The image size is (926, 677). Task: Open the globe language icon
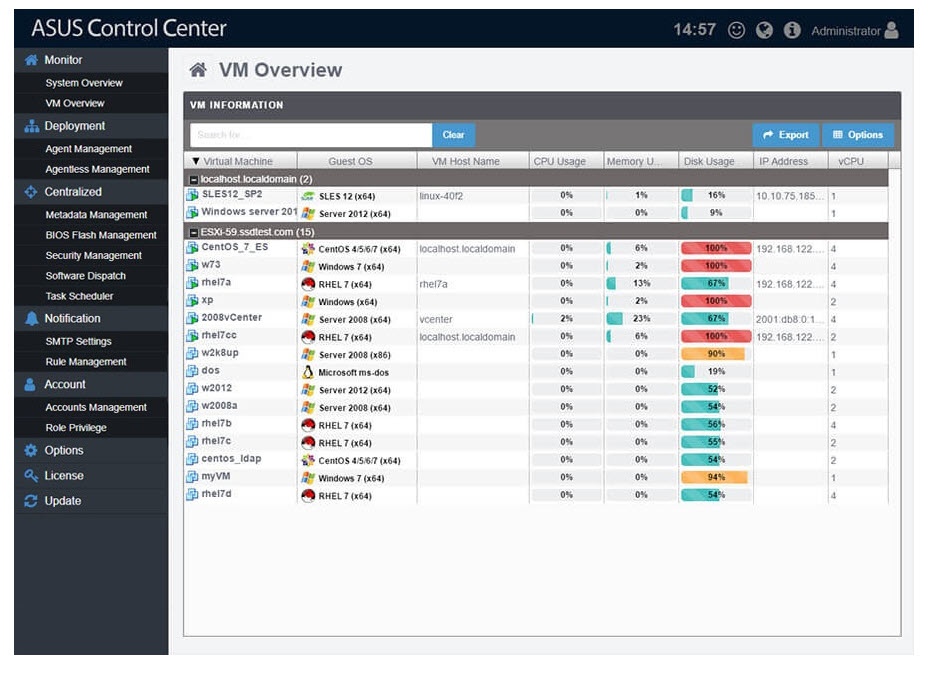click(x=764, y=30)
